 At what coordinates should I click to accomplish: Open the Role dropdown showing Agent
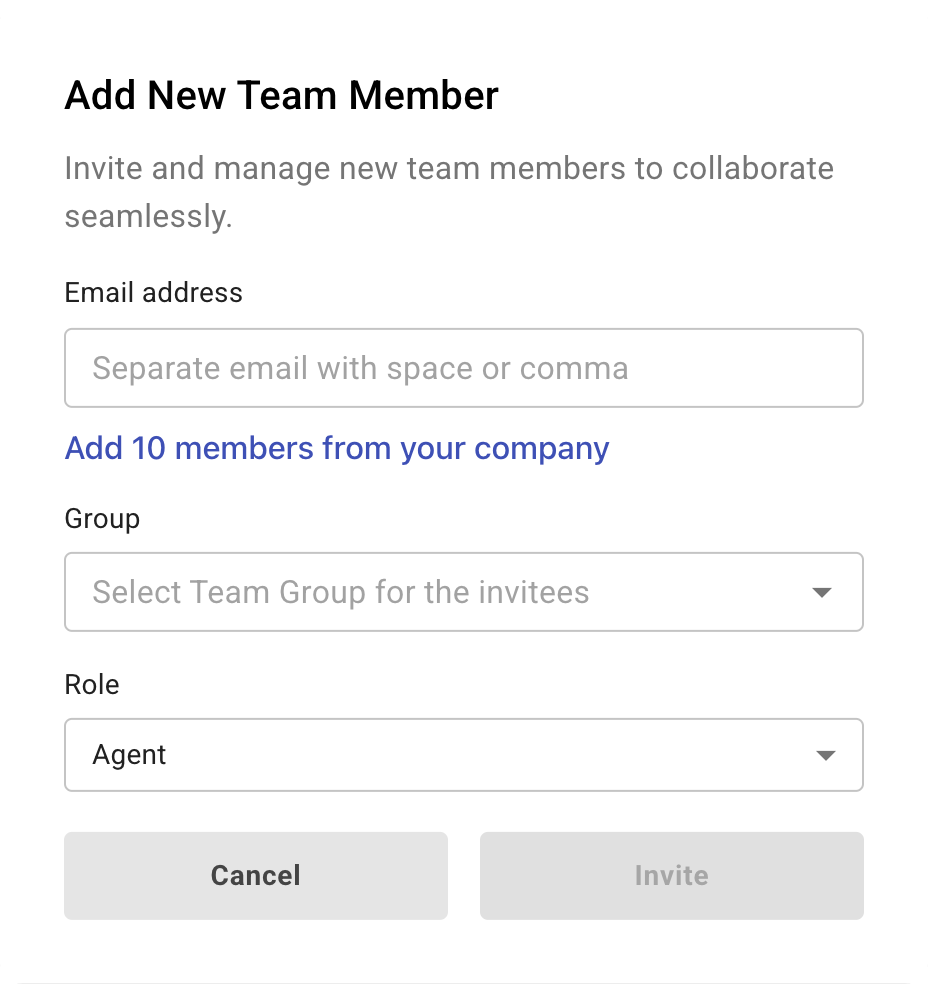click(463, 755)
